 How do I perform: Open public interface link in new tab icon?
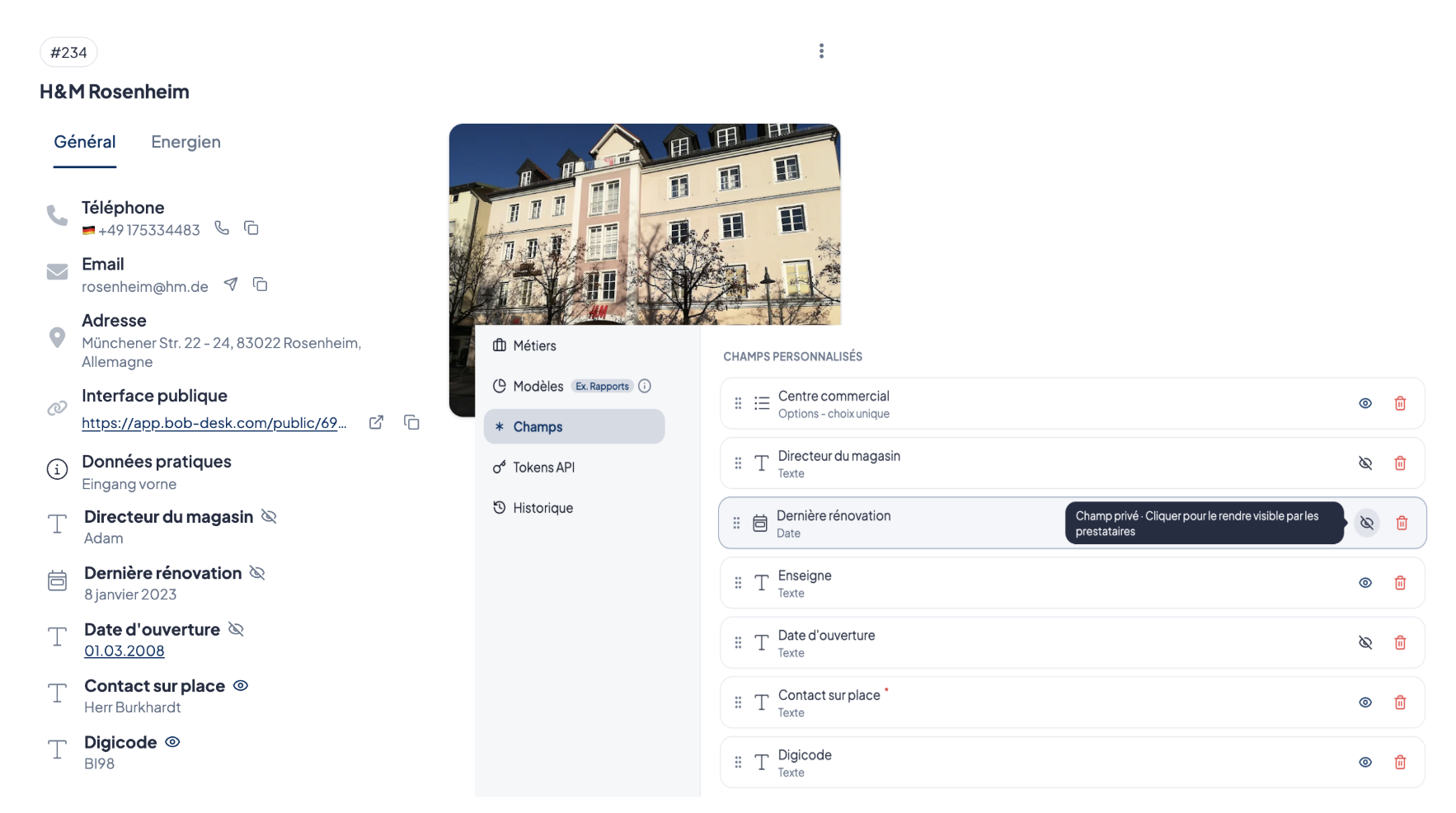376,422
